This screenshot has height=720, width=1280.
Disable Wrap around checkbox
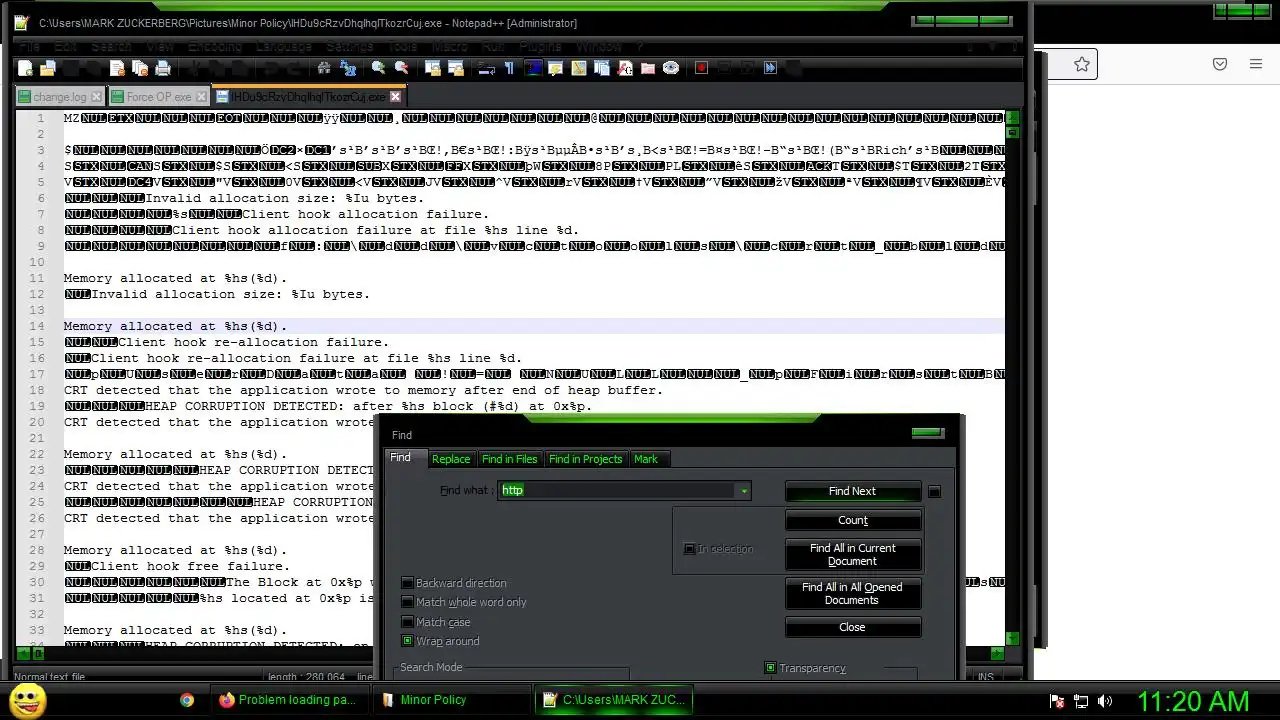click(x=407, y=641)
